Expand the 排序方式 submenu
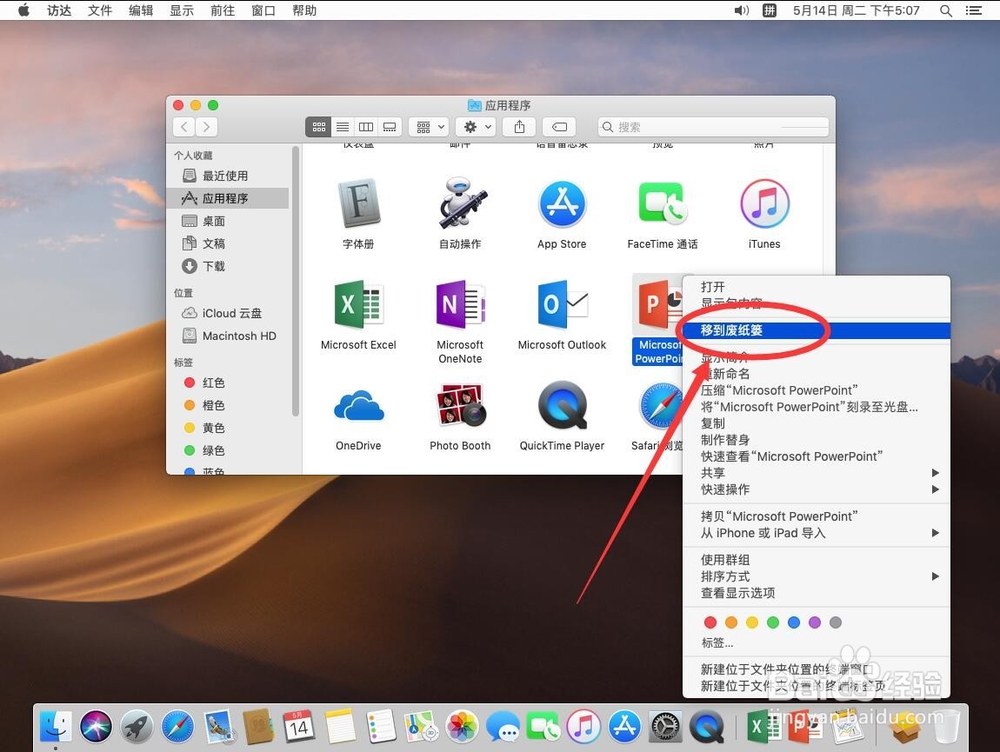1000x752 pixels. (x=816, y=577)
